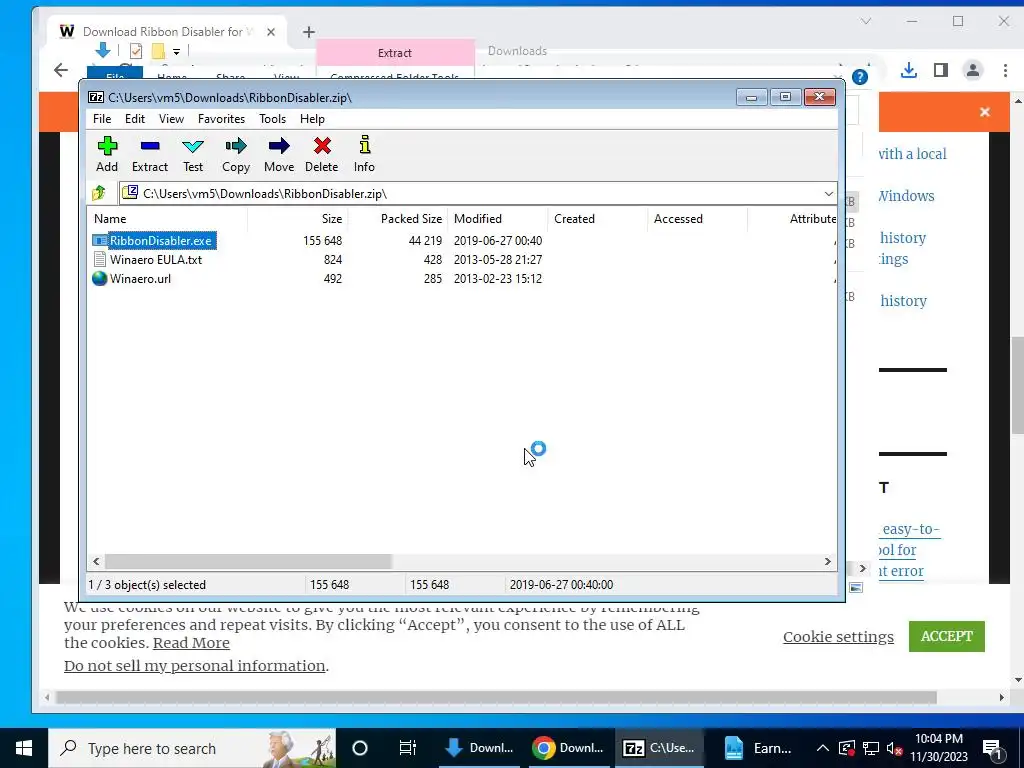Sort by the Name column header
This screenshot has width=1024, height=768.
click(x=168, y=219)
